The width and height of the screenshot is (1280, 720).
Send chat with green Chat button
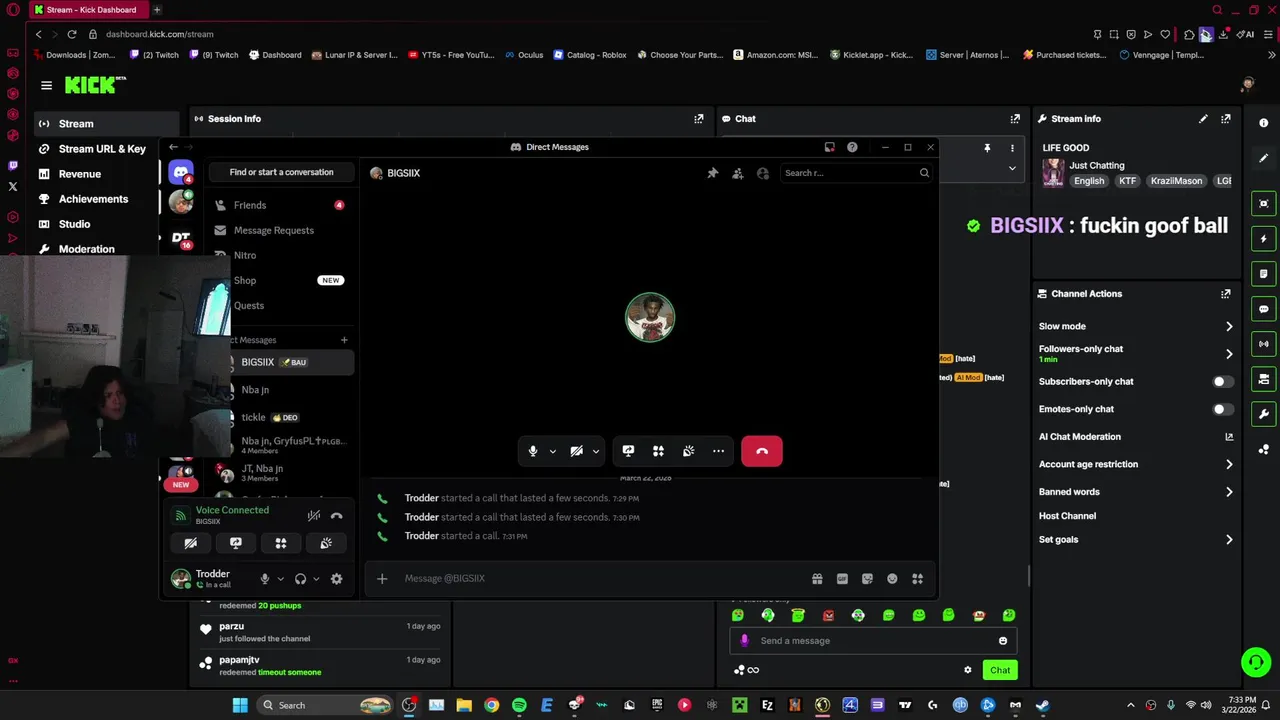[x=1000, y=670]
